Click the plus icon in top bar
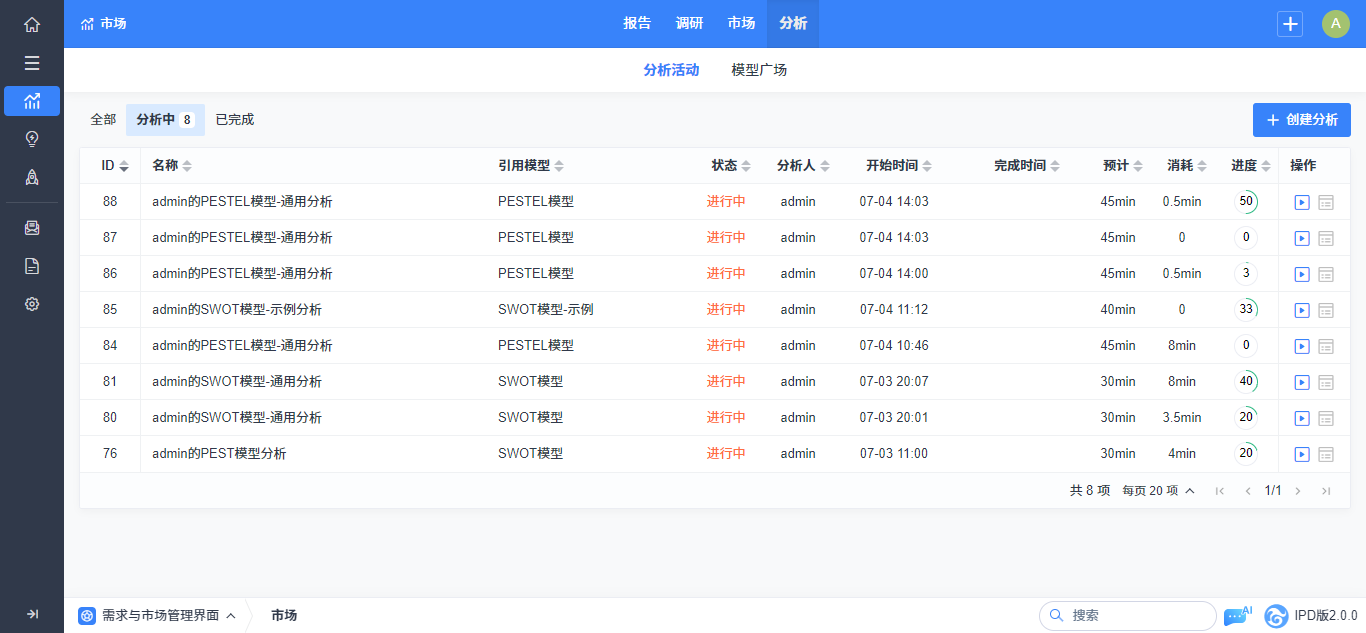Screen dimensions: 1366x633 coord(1290,24)
